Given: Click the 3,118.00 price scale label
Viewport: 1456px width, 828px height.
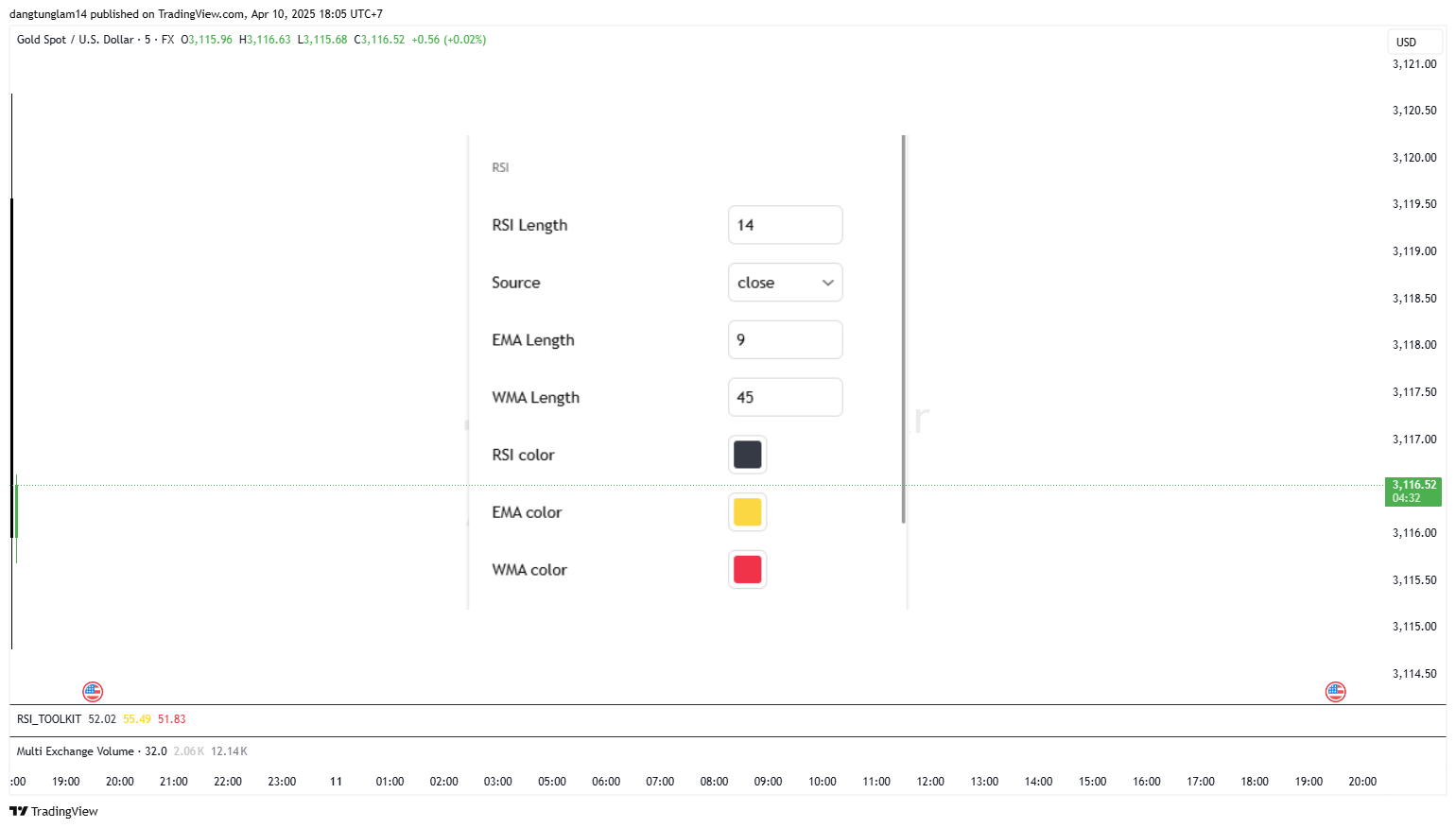Looking at the screenshot, I should [x=1414, y=345].
